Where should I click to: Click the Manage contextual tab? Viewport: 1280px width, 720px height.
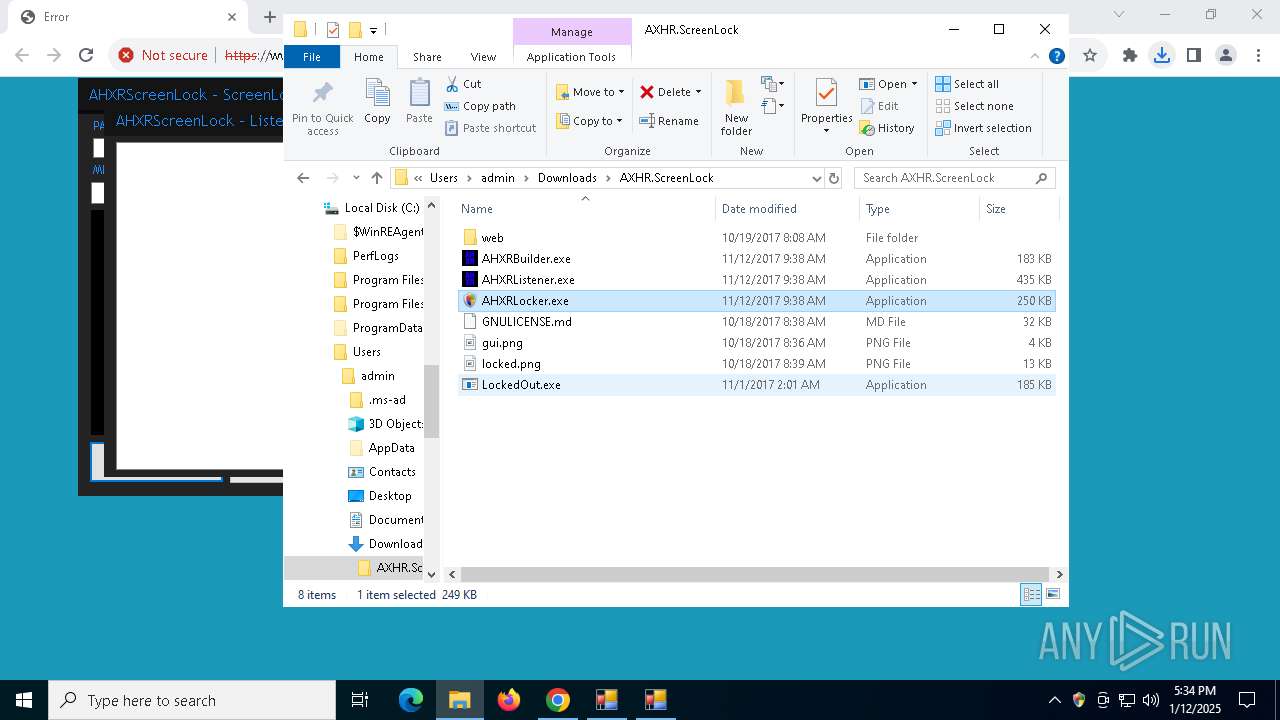pyautogui.click(x=572, y=32)
